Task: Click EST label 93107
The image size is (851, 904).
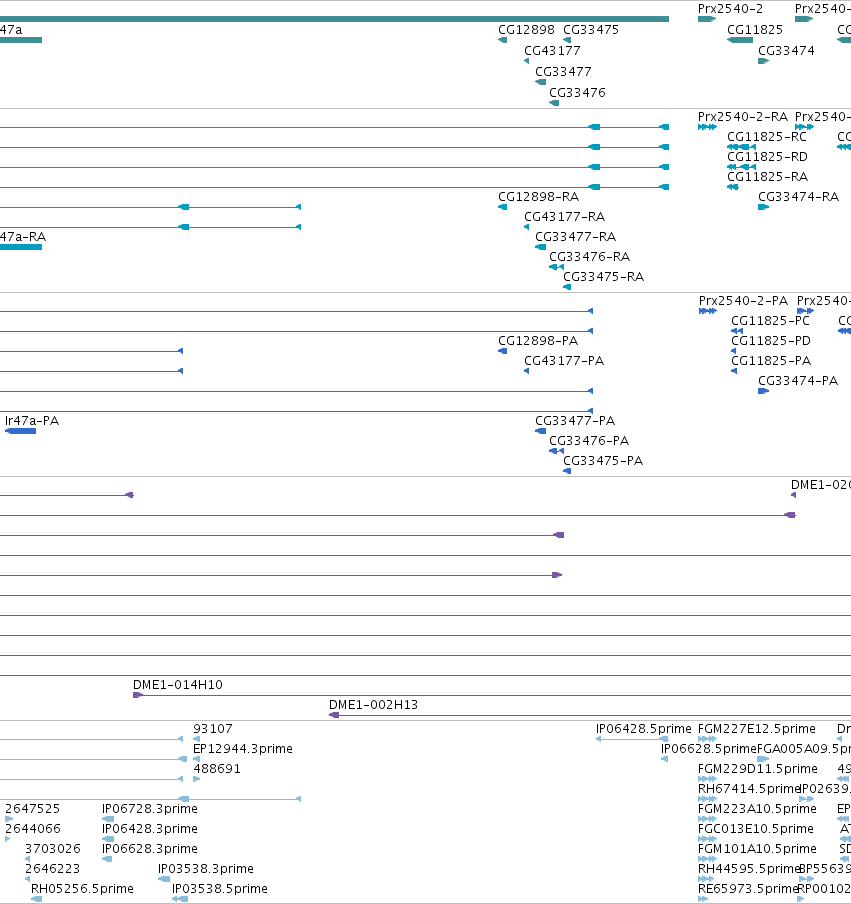Action: [213, 729]
